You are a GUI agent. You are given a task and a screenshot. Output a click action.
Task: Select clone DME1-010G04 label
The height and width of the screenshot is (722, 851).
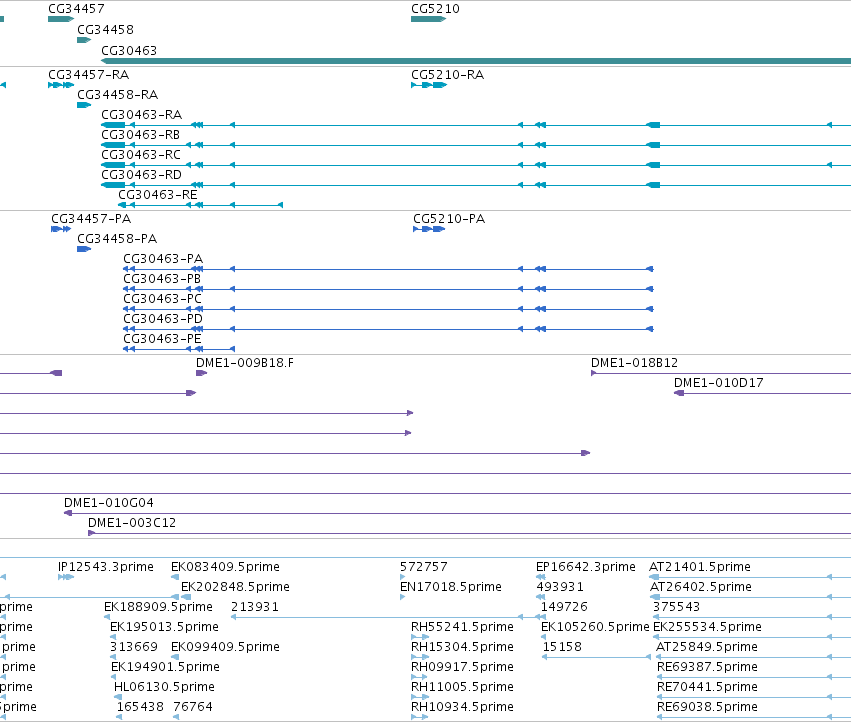[109, 503]
